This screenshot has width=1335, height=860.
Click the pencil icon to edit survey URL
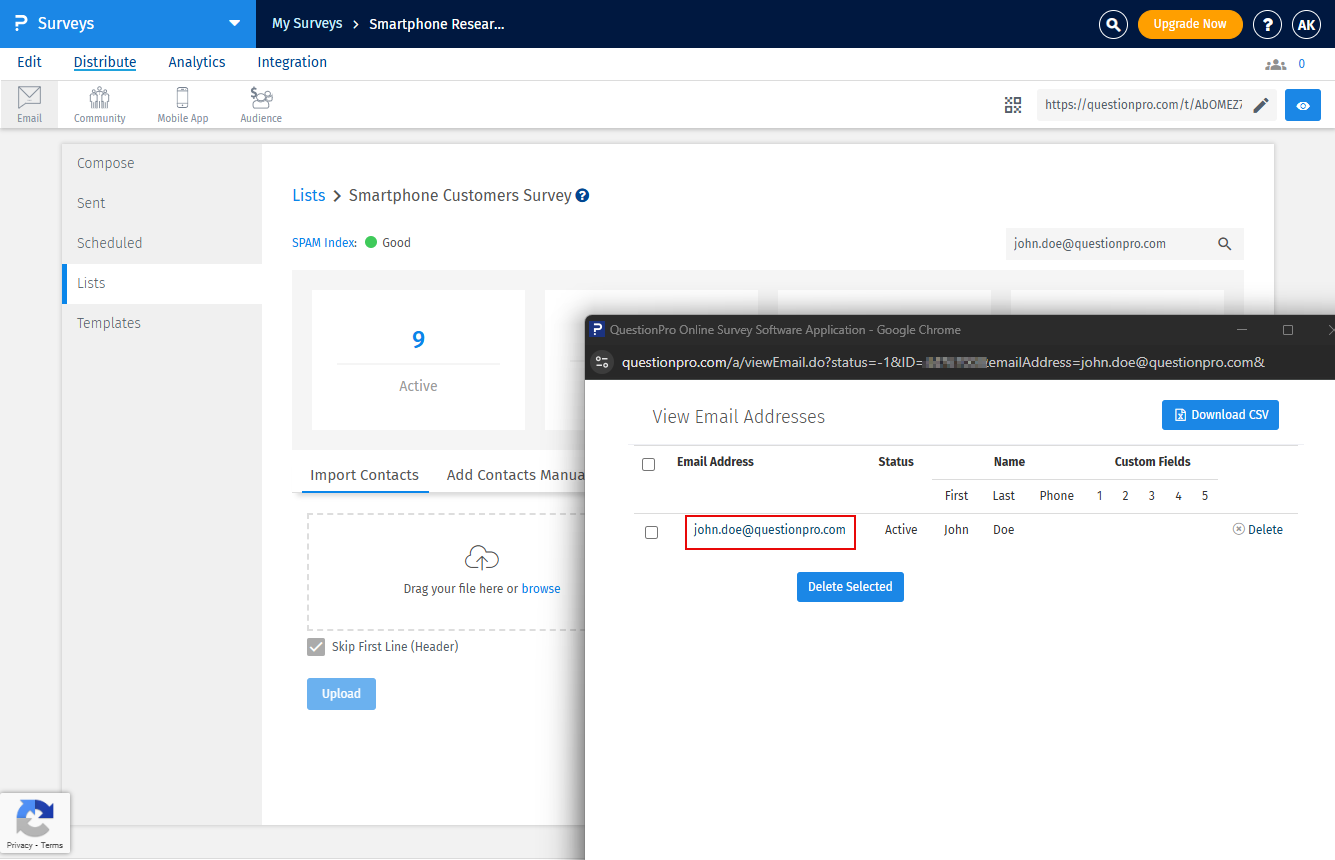point(1261,105)
